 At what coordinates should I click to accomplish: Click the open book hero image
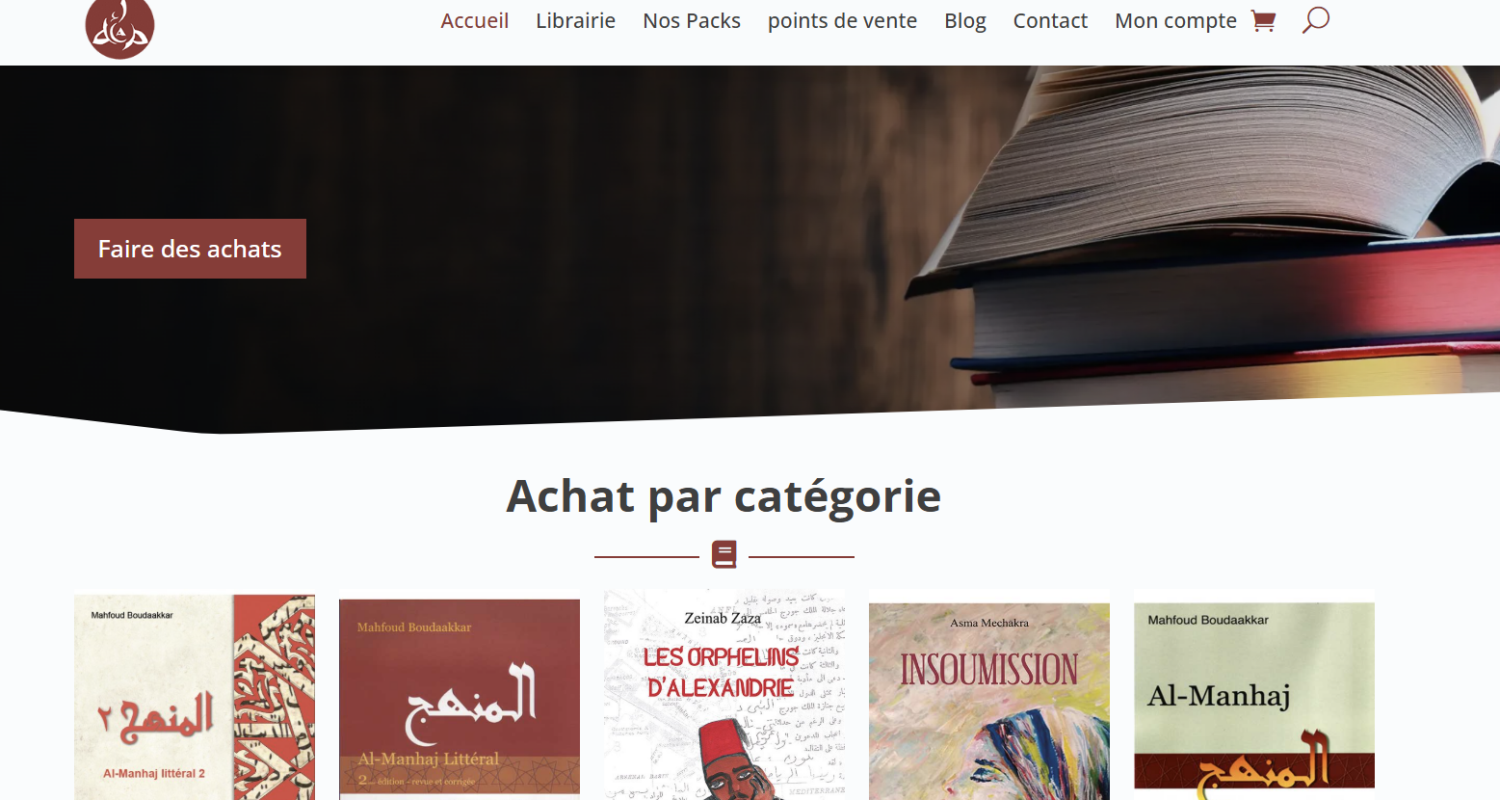1200,236
